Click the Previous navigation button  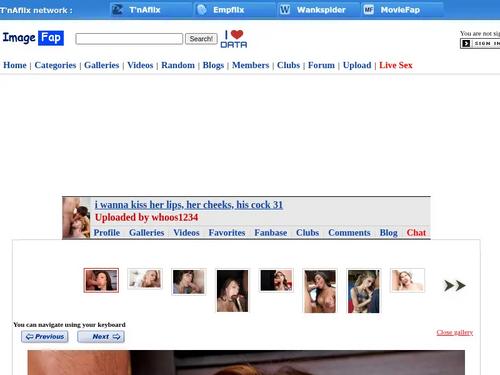coord(45,337)
